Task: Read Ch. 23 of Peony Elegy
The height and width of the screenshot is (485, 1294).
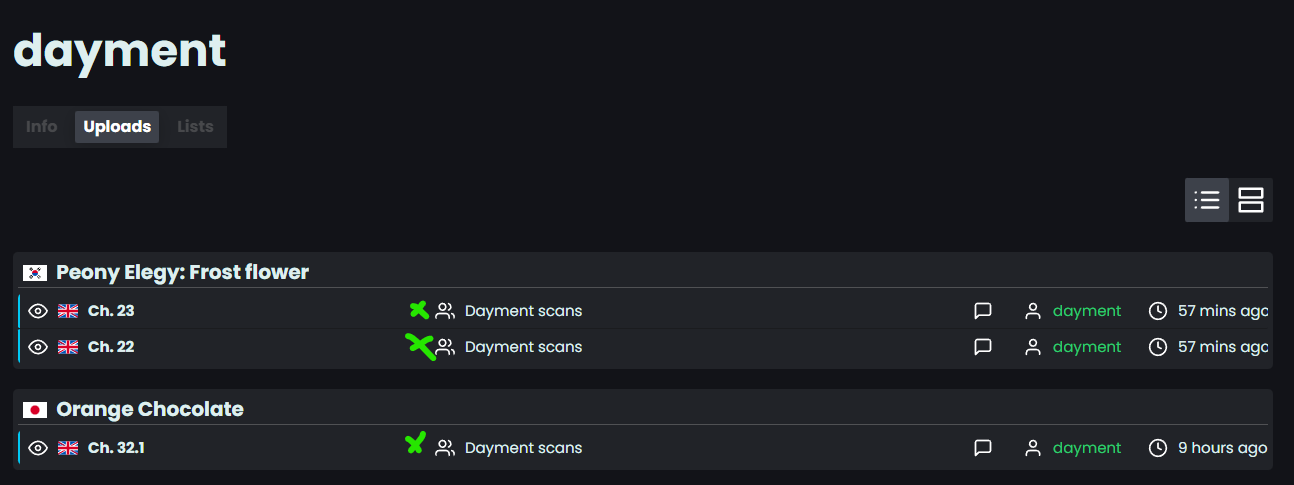Action: click(111, 311)
